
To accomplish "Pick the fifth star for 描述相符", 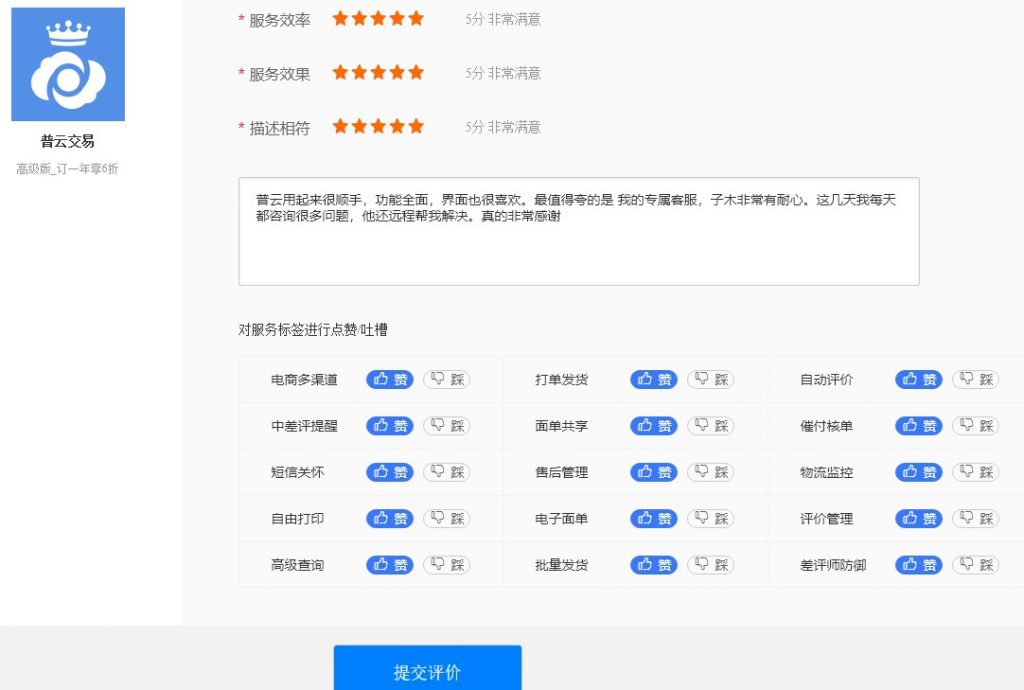I will point(416,126).
